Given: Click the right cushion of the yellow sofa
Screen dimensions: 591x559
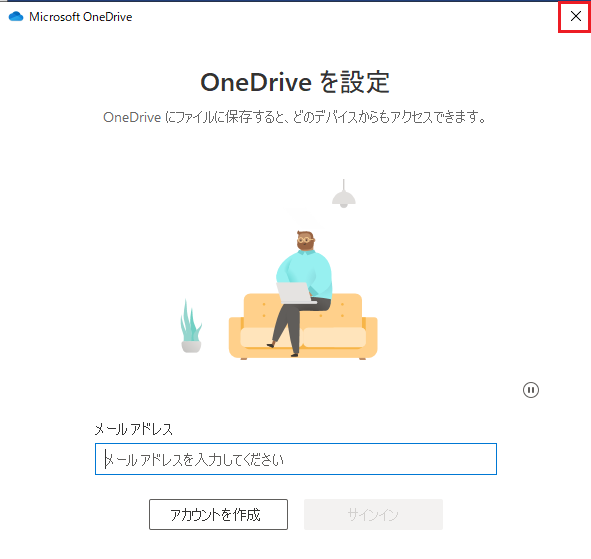Looking at the screenshot, I should coord(334,337).
